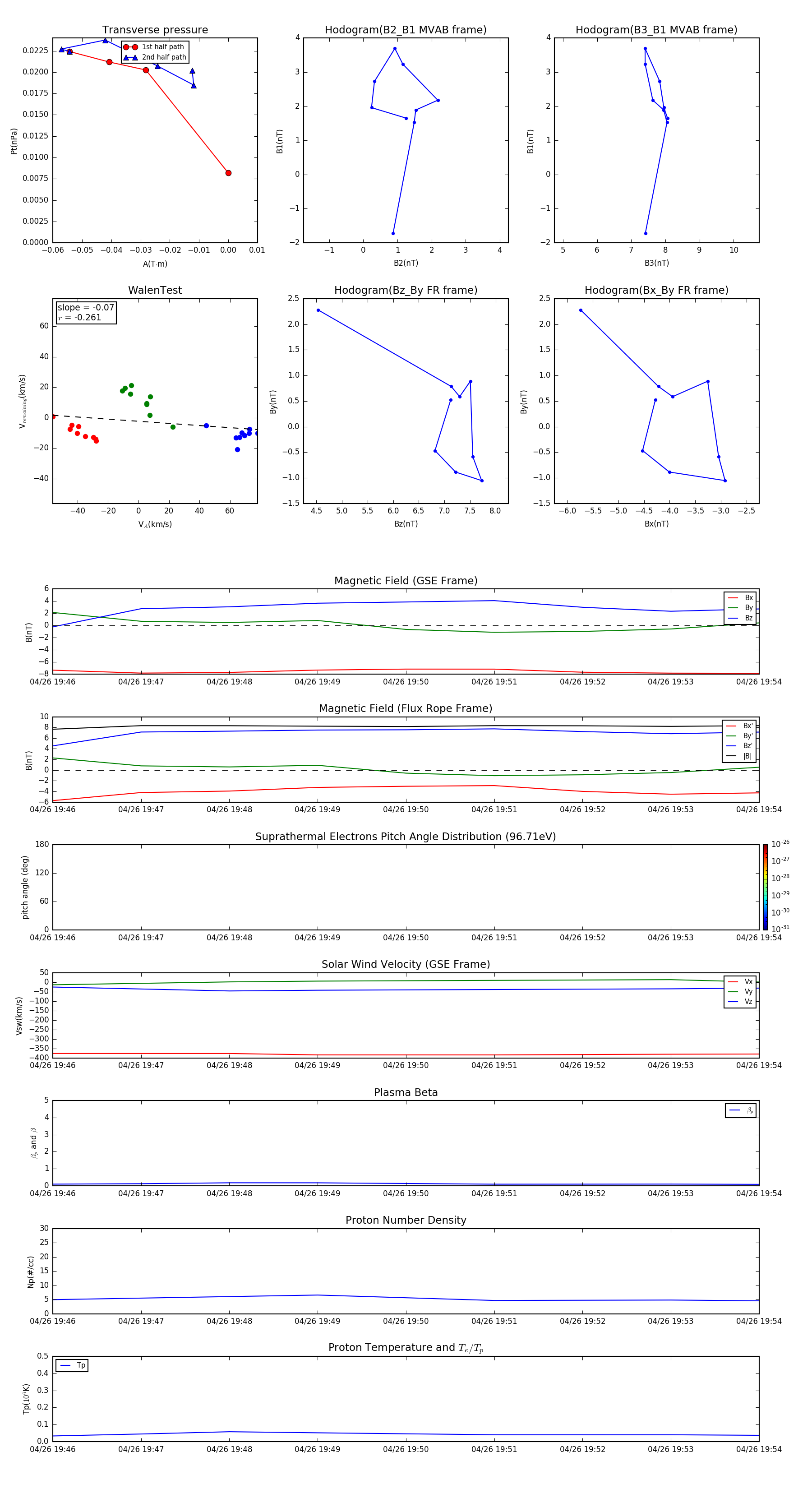
Task: Click the "Hodogram(Bx_By FR frame)" title
Action: pos(656,290)
